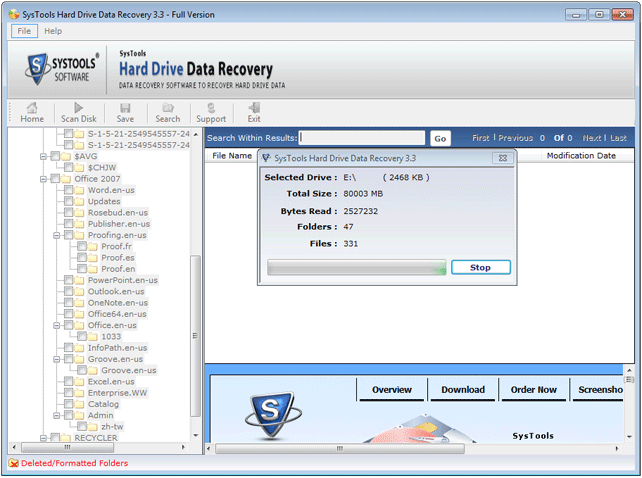Screen dimensions: 642x478
Task: Go to Previous search result
Action: (515, 138)
